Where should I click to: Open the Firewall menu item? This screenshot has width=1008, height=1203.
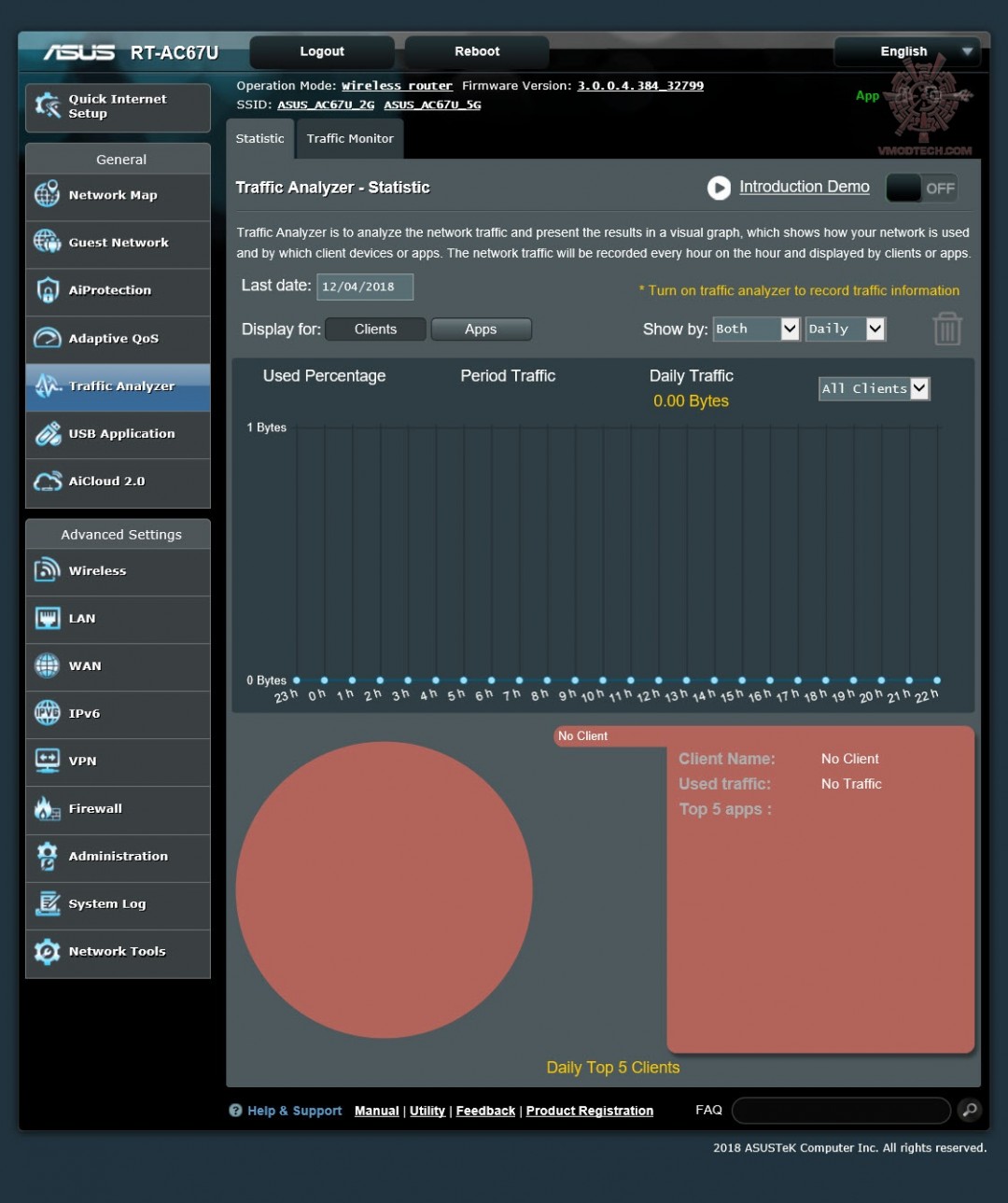pos(118,808)
